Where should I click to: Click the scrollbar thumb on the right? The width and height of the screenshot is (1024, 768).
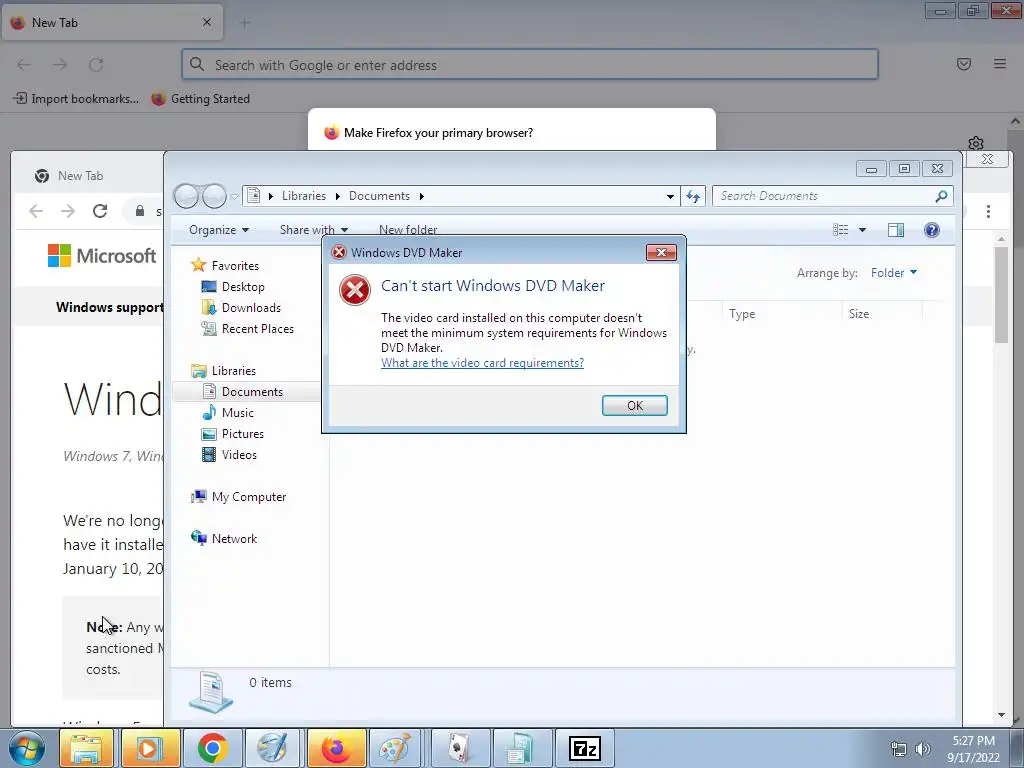tap(1001, 294)
